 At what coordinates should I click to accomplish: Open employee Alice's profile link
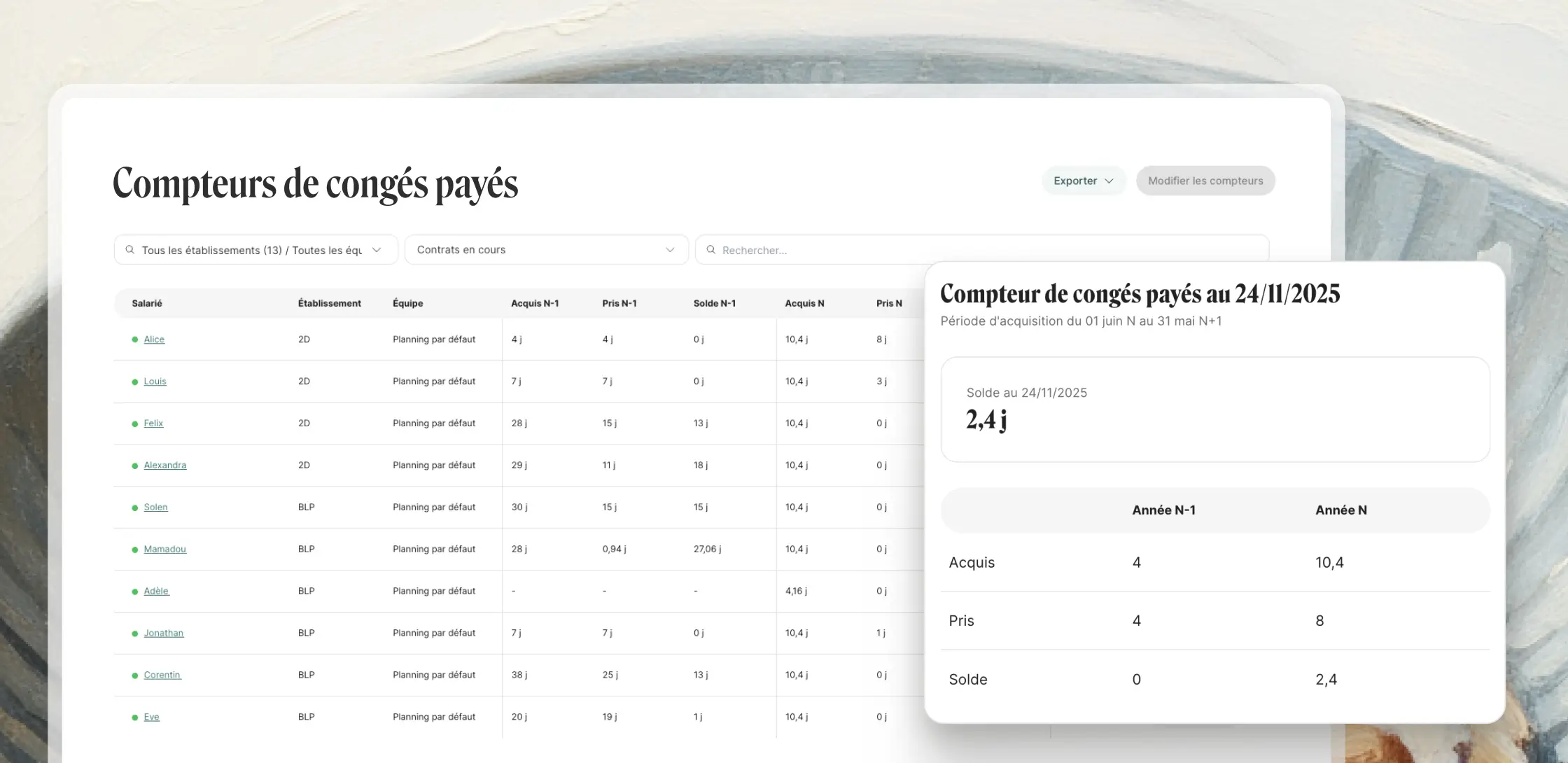pos(154,339)
